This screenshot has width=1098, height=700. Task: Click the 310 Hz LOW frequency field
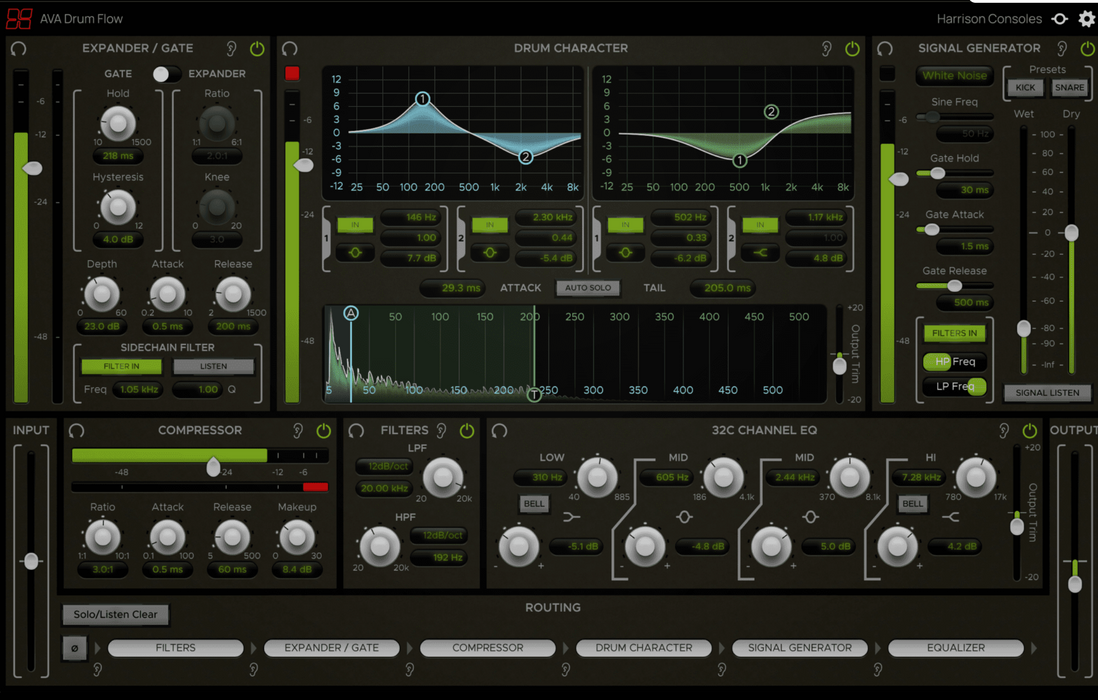tap(540, 477)
